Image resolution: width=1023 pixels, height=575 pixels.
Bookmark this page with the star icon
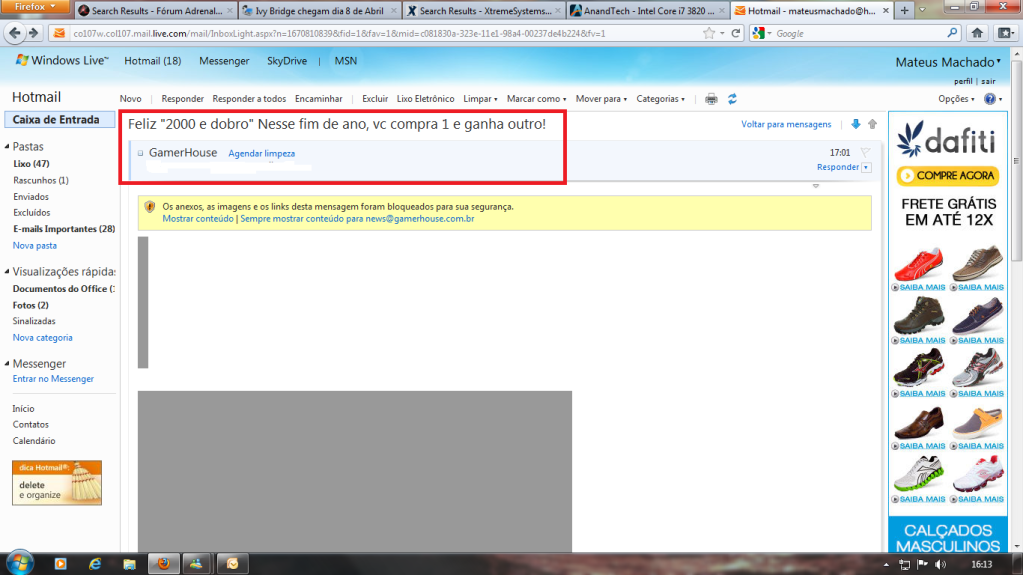click(x=709, y=33)
